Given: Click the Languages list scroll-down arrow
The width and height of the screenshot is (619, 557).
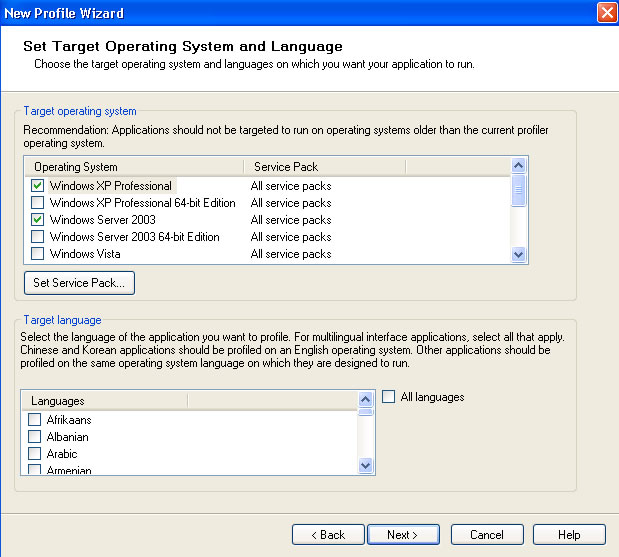Looking at the screenshot, I should coord(366,465).
